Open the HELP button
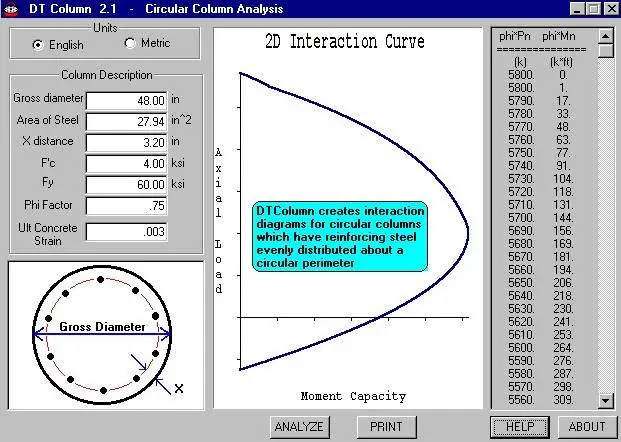The image size is (621, 442). pos(520,427)
